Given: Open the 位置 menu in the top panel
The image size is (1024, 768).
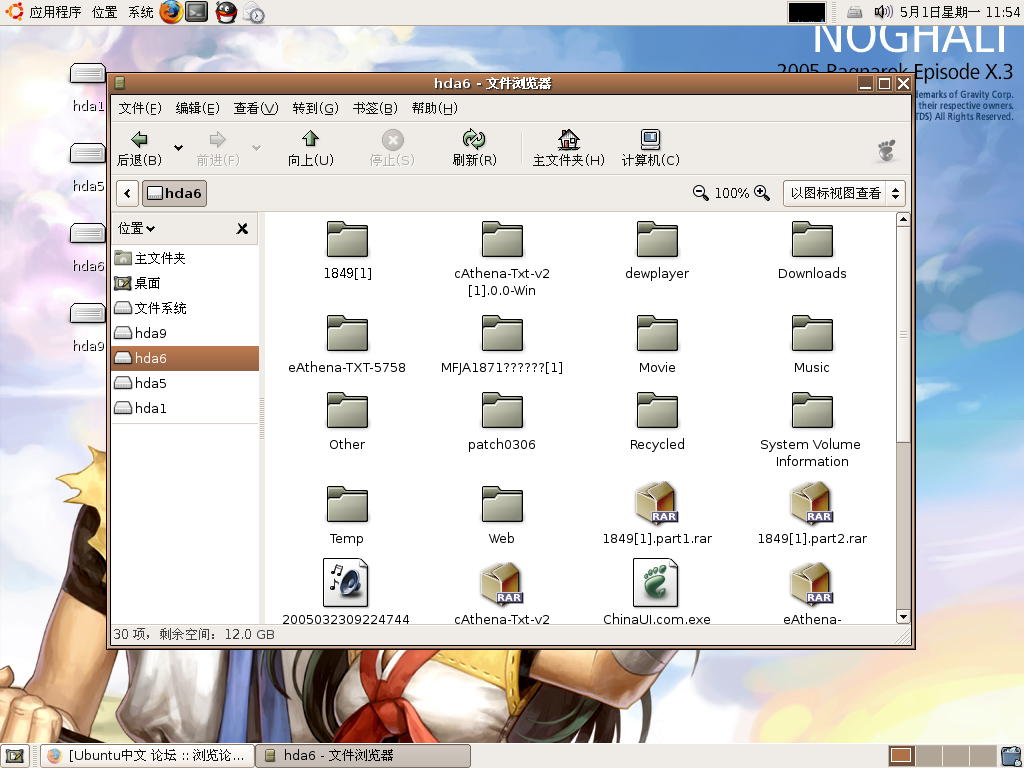Looking at the screenshot, I should point(104,12).
